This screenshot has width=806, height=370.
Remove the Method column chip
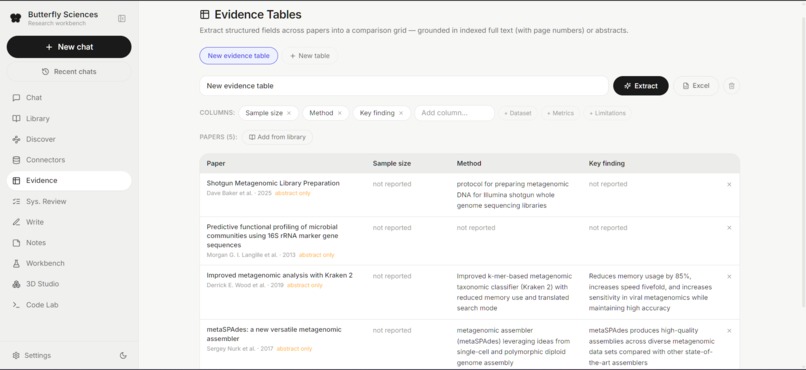click(339, 113)
